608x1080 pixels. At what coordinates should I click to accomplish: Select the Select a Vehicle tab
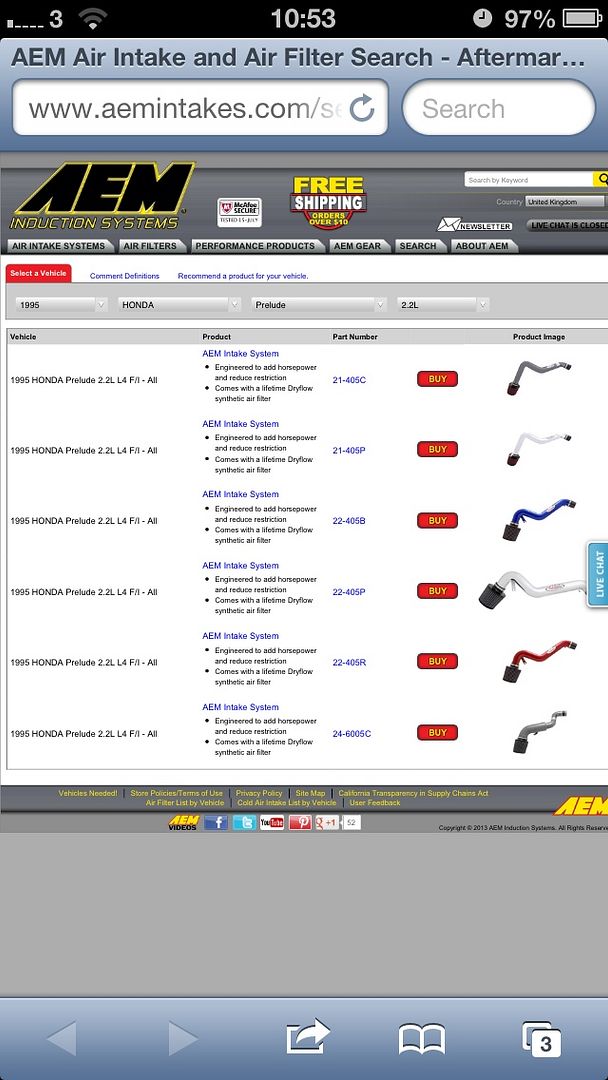(x=39, y=273)
